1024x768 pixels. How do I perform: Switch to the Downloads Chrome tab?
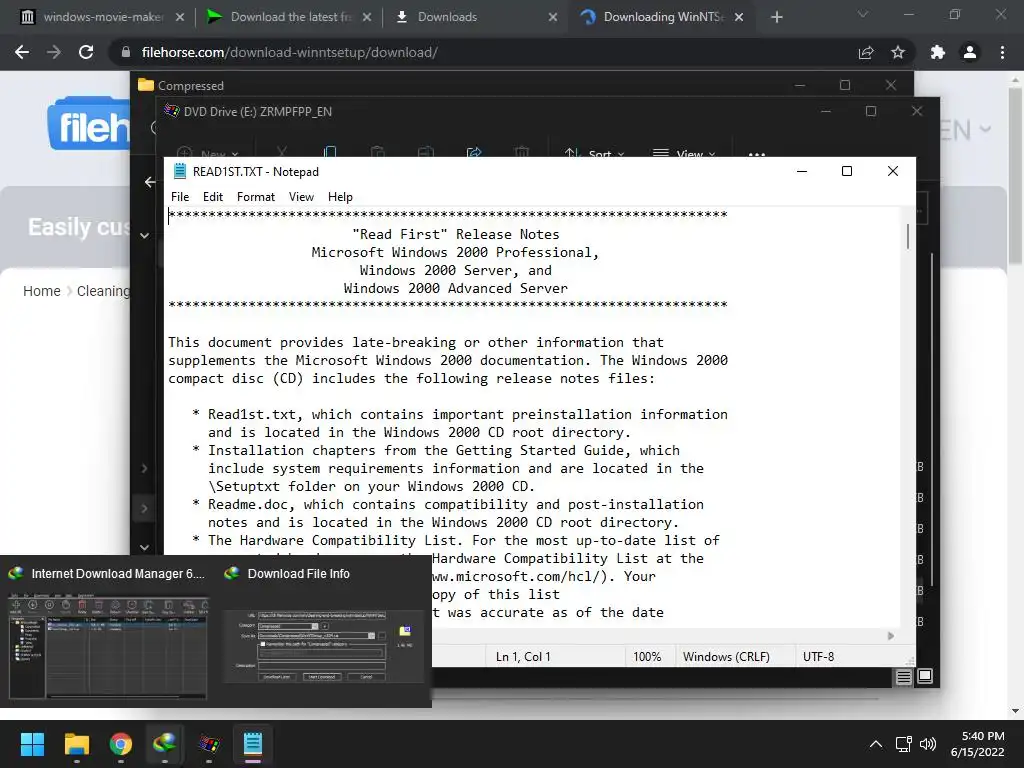[x=477, y=17]
